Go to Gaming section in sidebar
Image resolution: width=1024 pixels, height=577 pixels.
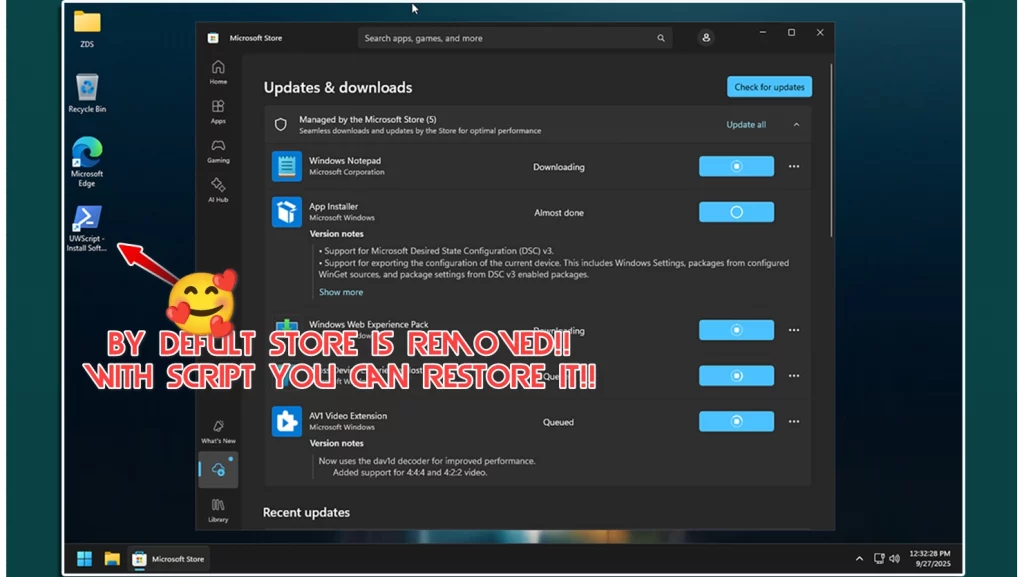coord(218,150)
